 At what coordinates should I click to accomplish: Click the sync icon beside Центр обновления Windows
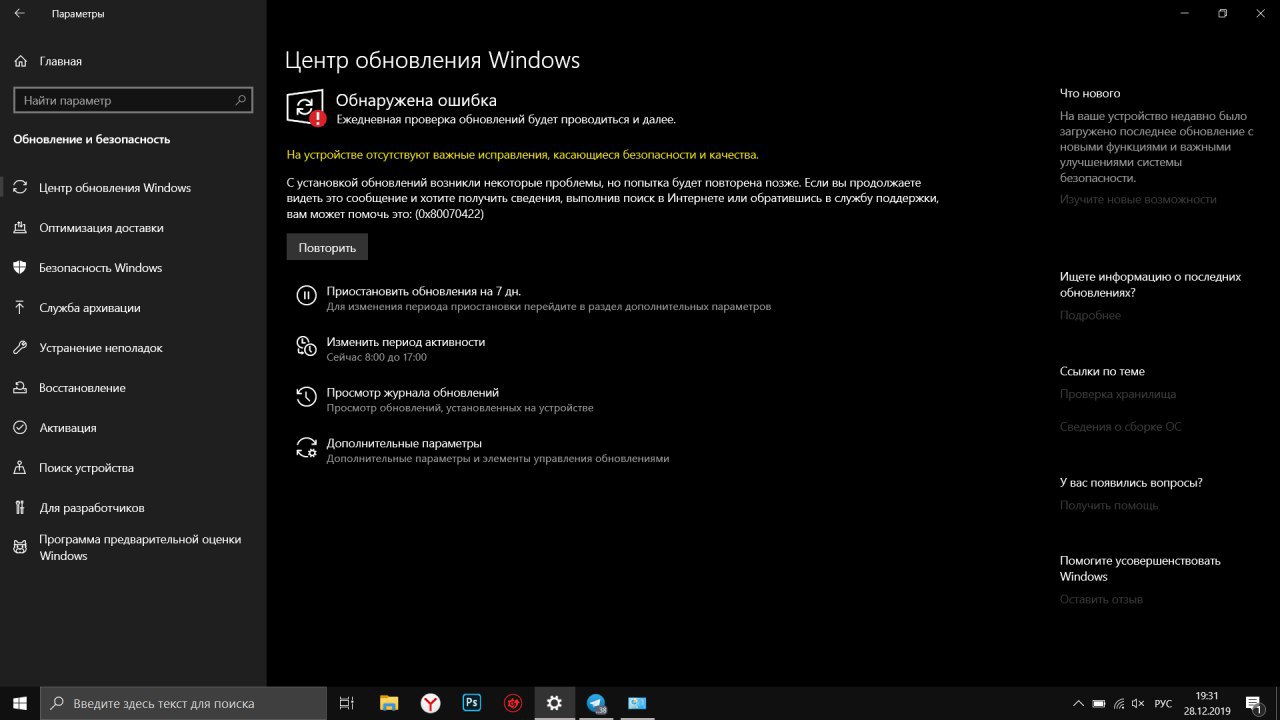[20, 188]
